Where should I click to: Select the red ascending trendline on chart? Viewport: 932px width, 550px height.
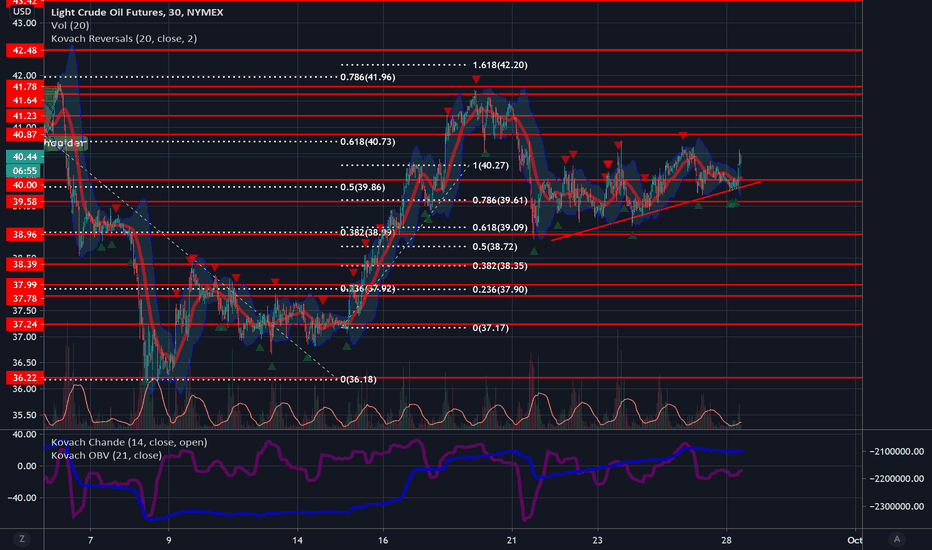pyautogui.click(x=656, y=210)
